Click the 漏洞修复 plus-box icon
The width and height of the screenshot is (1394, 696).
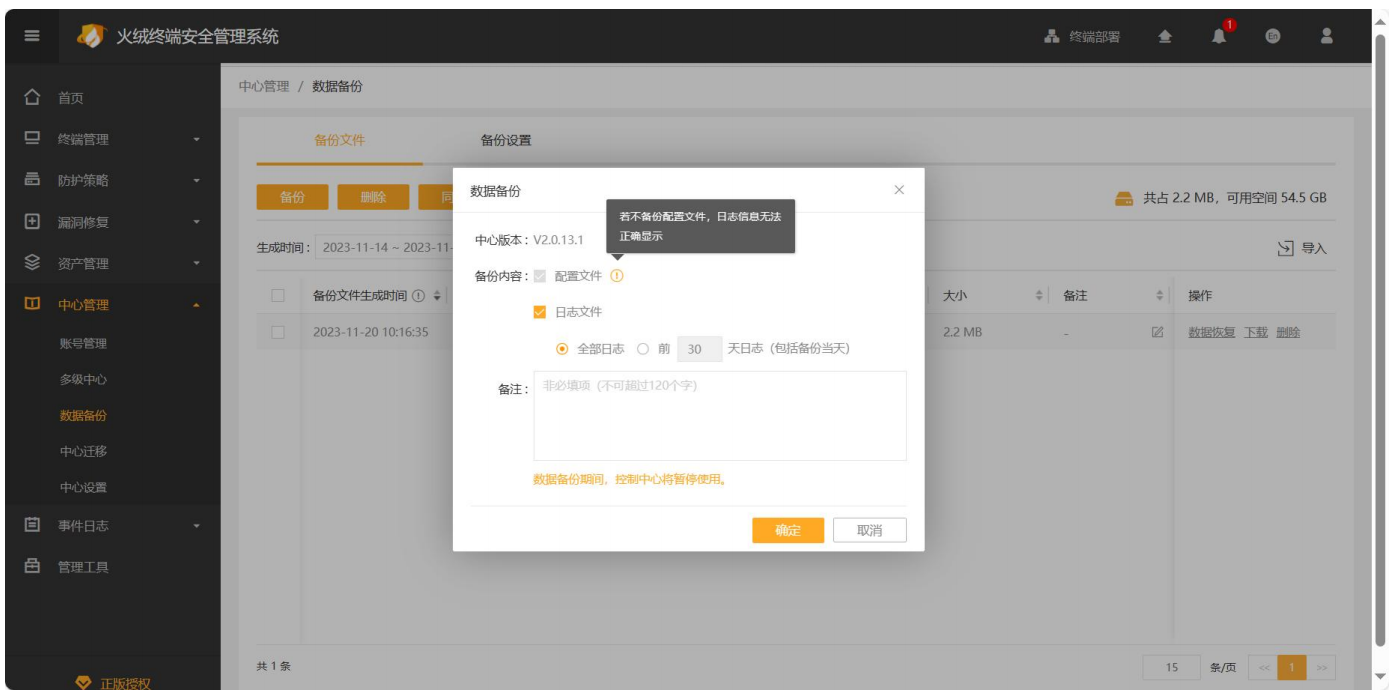pyautogui.click(x=32, y=221)
